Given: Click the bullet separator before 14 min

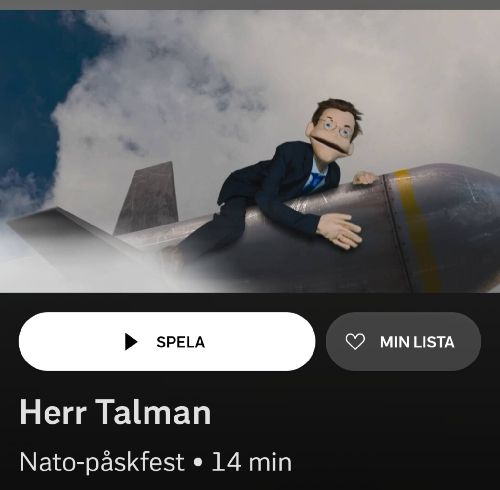Looking at the screenshot, I should 198,463.
